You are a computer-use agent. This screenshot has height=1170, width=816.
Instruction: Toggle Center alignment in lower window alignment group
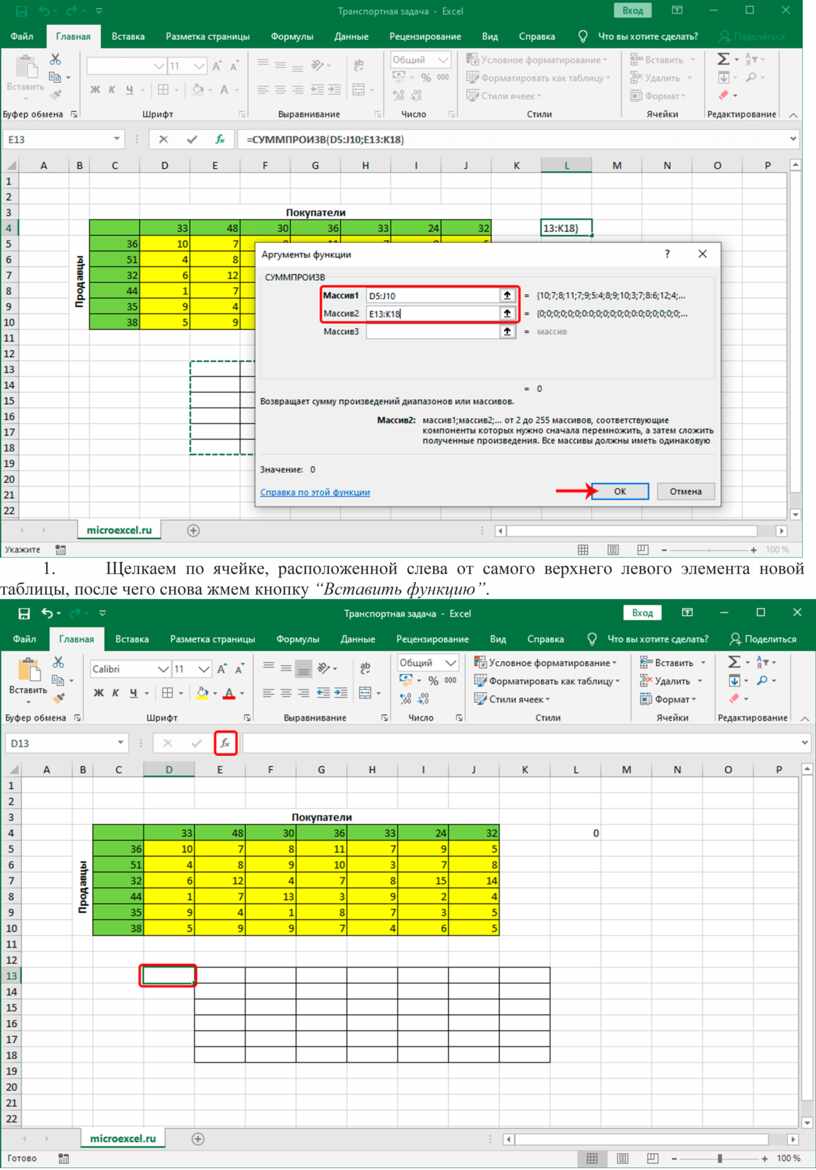[286, 693]
